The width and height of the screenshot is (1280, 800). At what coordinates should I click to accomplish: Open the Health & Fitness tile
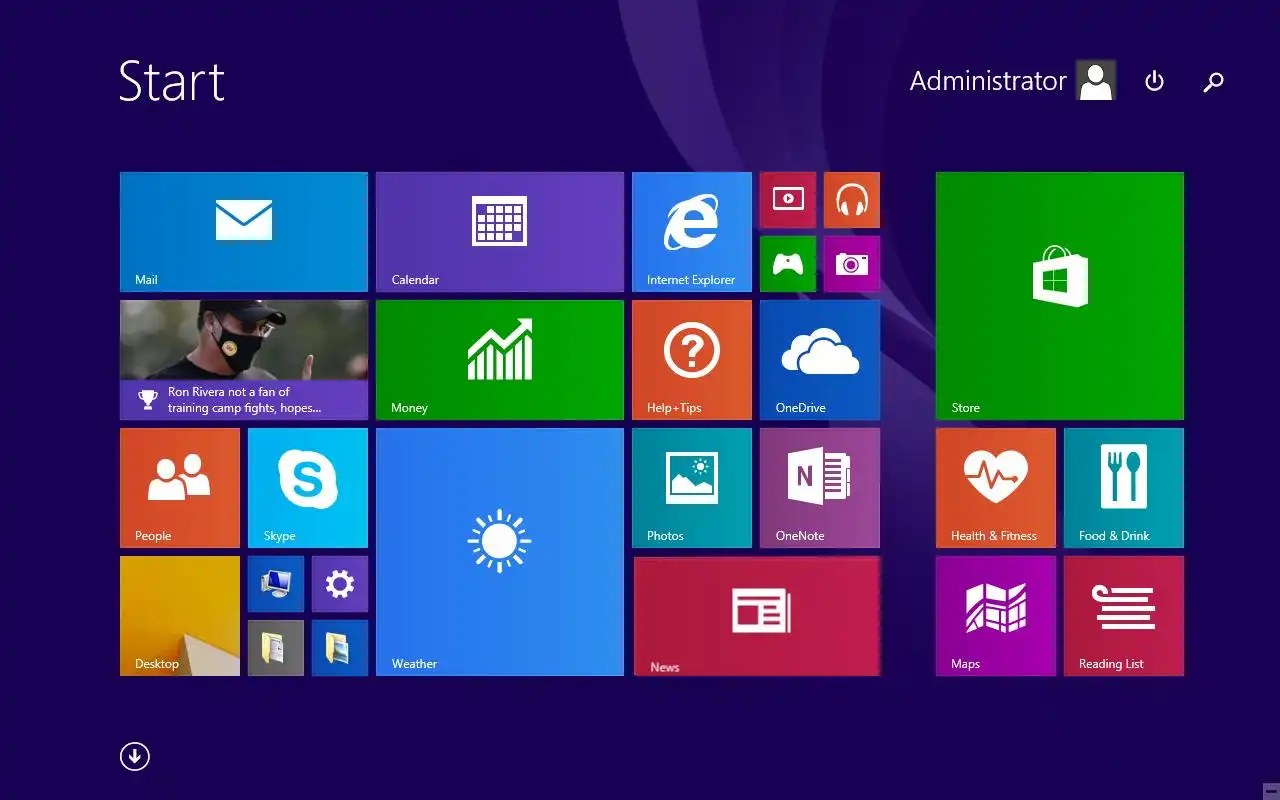click(x=996, y=488)
